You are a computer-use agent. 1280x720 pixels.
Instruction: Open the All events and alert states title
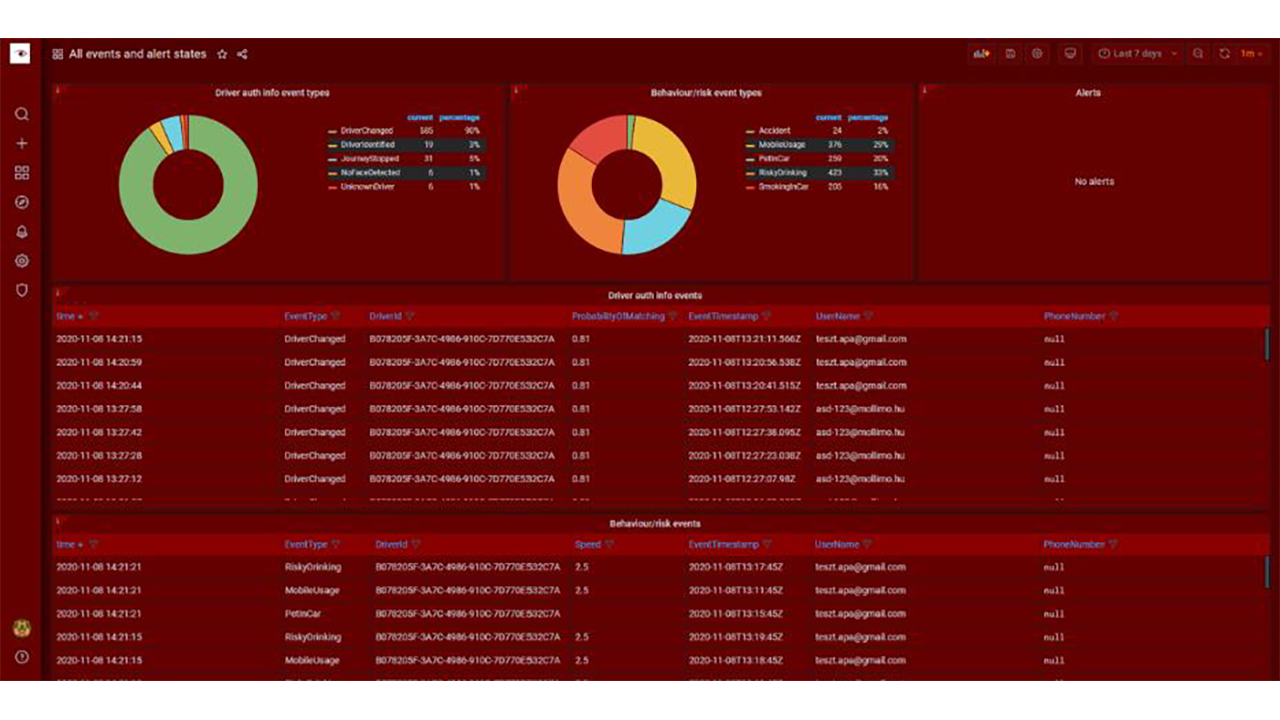tap(137, 54)
